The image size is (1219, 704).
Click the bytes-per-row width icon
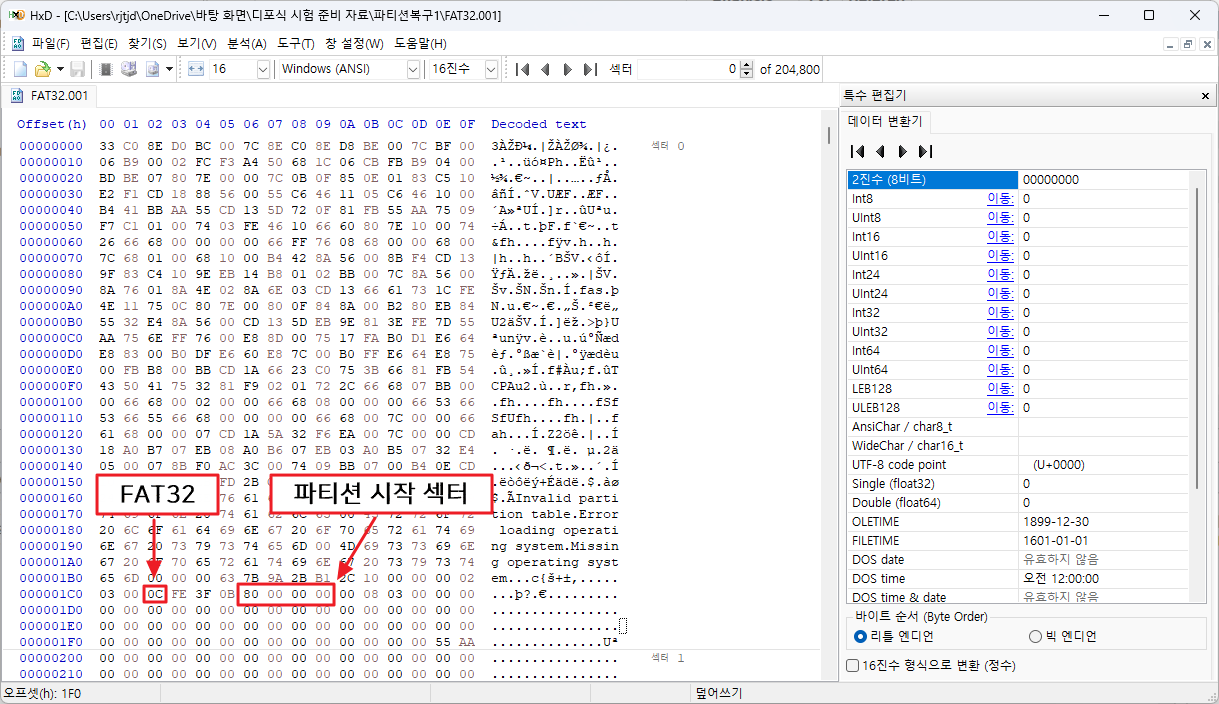coord(195,69)
